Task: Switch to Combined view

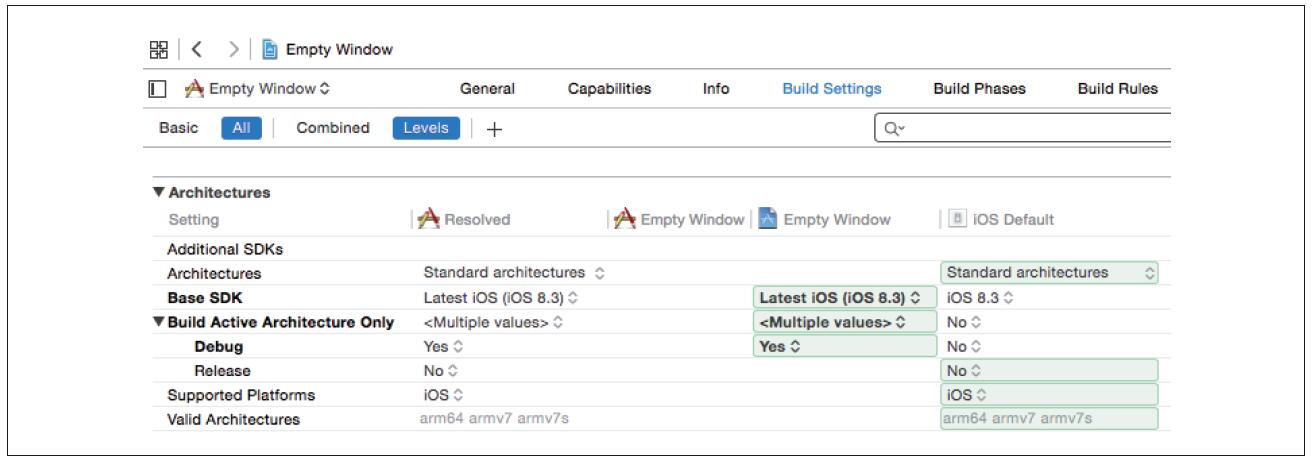Action: point(333,128)
